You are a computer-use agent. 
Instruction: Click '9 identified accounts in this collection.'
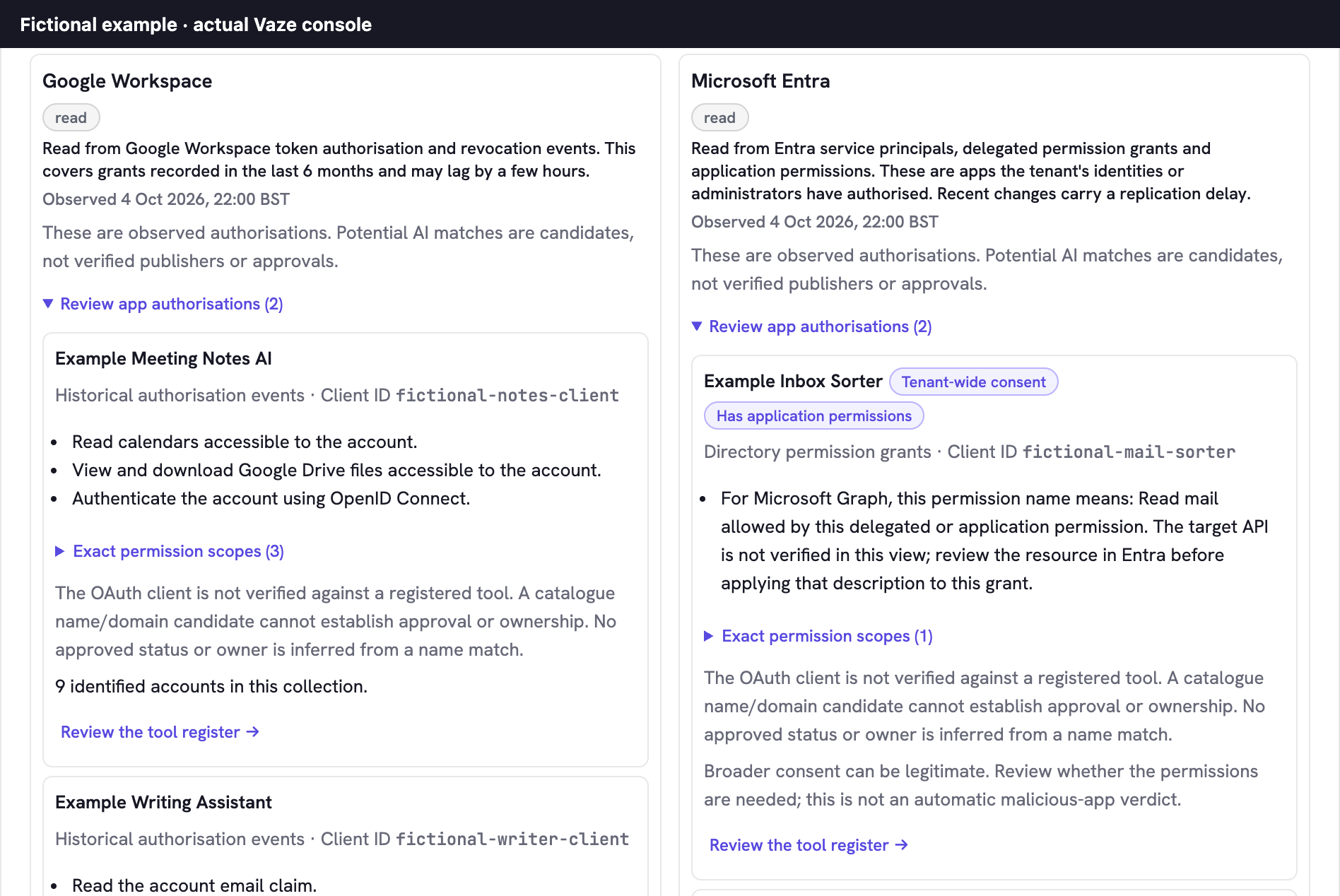(x=211, y=686)
